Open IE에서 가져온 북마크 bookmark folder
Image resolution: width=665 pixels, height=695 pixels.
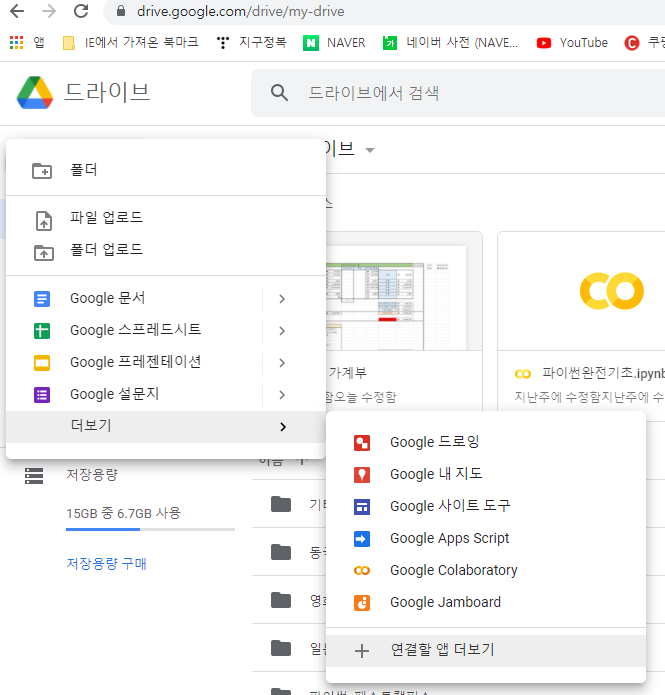coord(131,43)
